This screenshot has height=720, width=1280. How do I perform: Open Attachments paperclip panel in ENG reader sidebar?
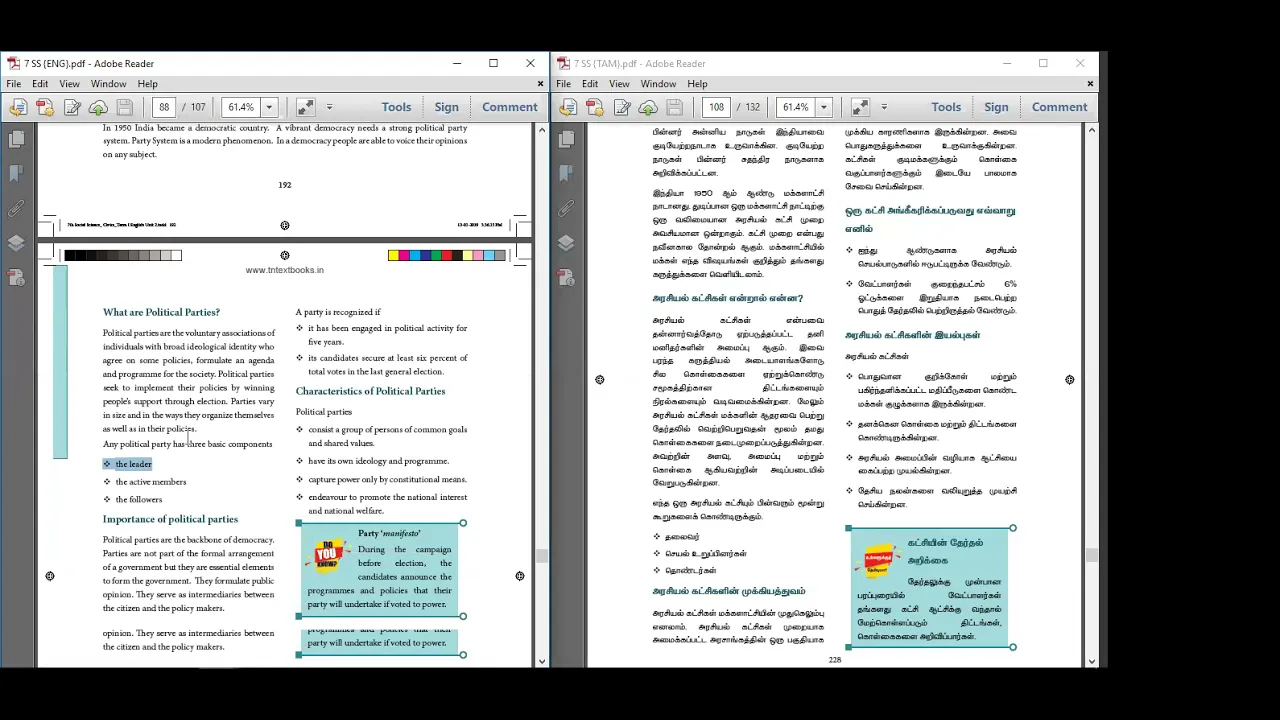tap(16, 209)
